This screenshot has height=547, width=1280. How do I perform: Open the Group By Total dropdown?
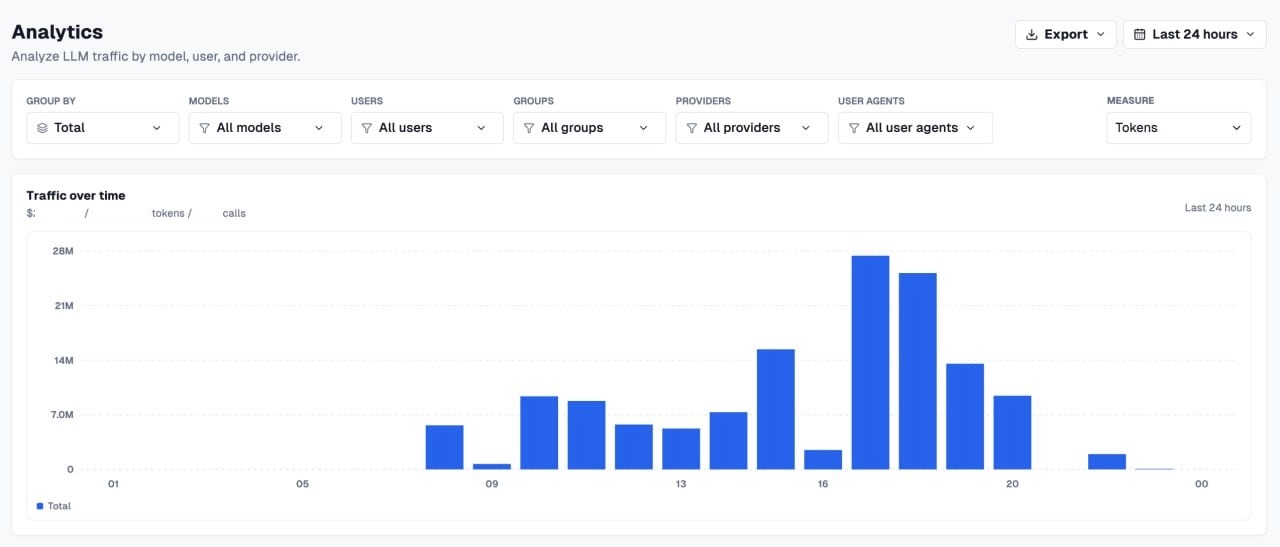[x=103, y=128]
